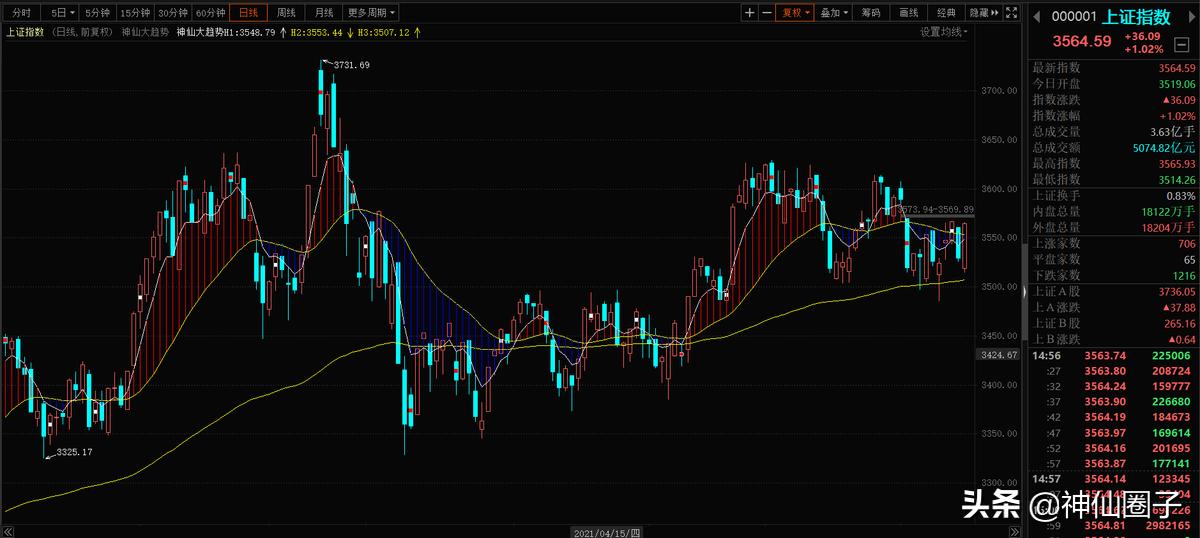1200x538 pixels.
Task: Click the 经典 classic layout button
Action: pyautogui.click(x=946, y=13)
